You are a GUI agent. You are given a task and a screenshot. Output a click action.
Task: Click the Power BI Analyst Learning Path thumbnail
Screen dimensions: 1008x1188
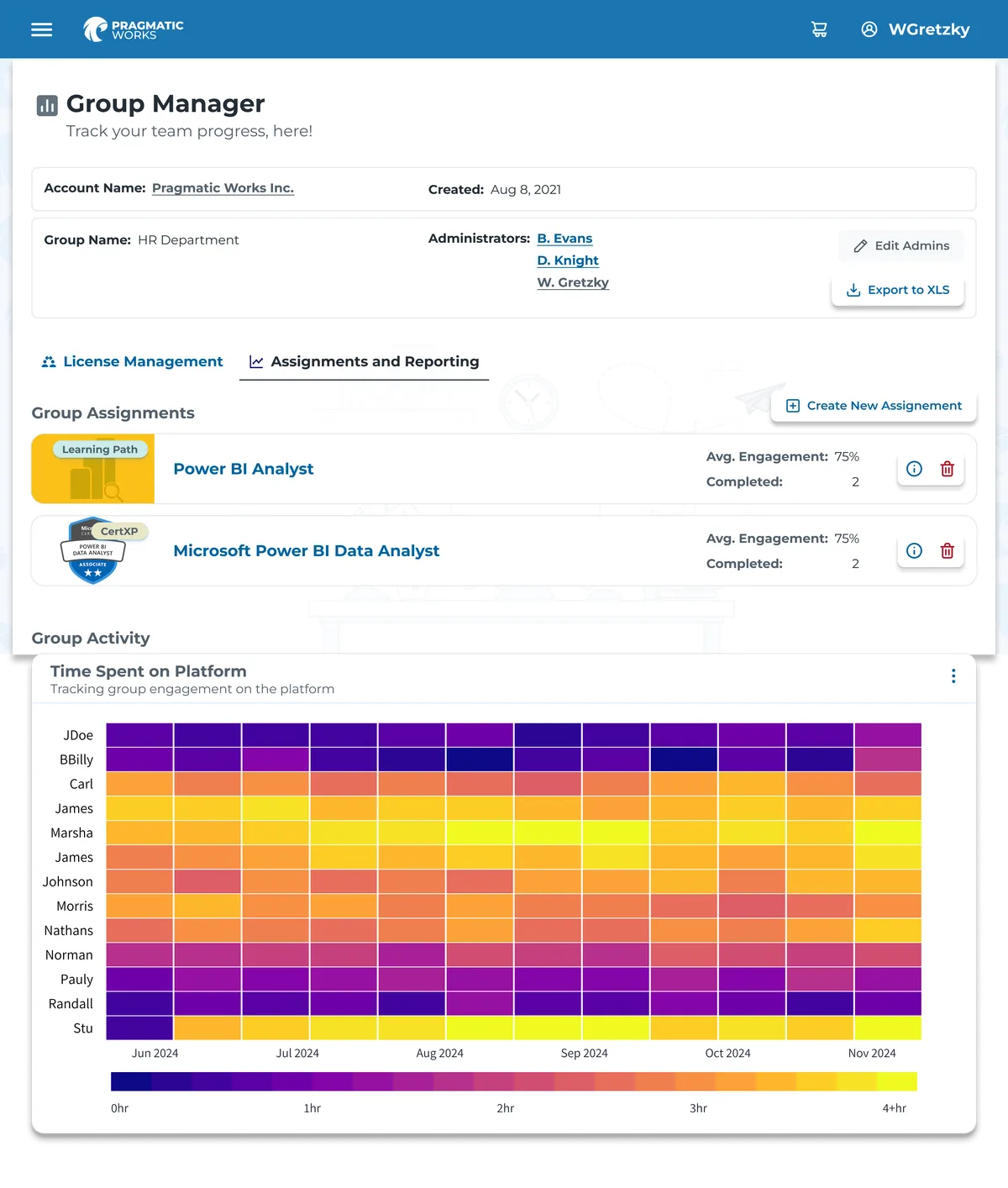[93, 469]
